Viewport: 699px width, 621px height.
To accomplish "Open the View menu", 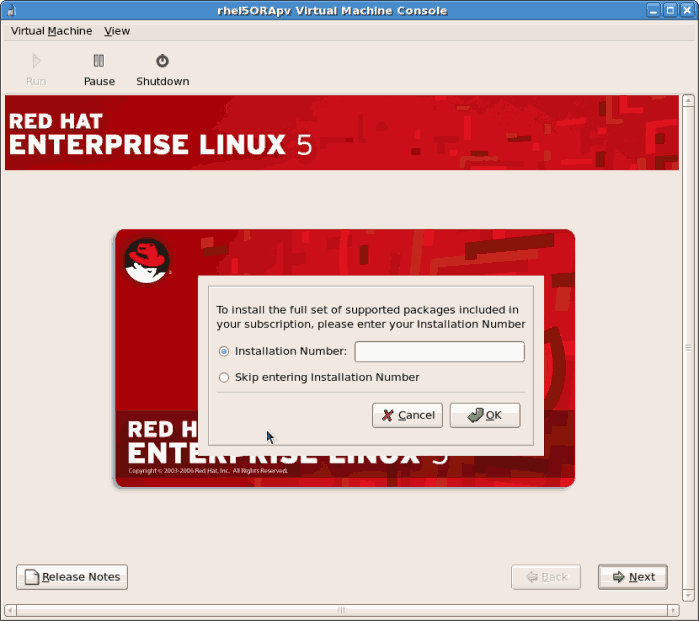I will pyautogui.click(x=117, y=31).
